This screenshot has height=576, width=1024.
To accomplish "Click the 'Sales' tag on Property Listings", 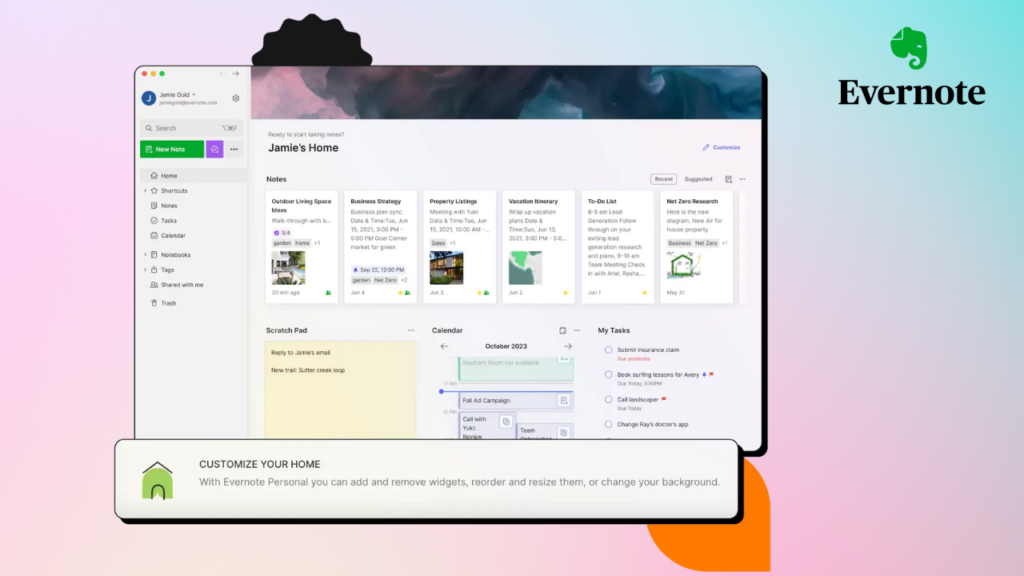I will coord(438,244).
